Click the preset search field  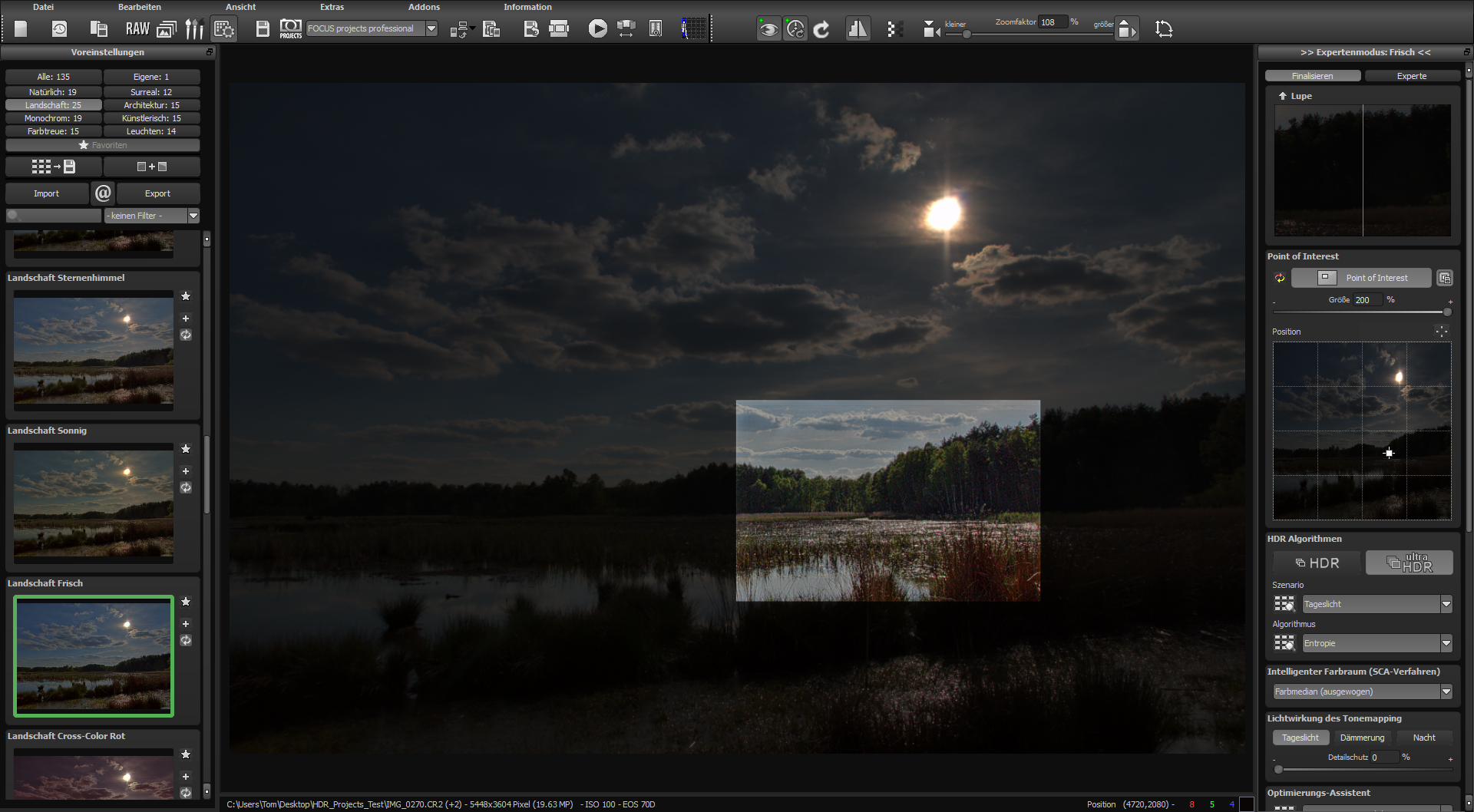coord(54,216)
